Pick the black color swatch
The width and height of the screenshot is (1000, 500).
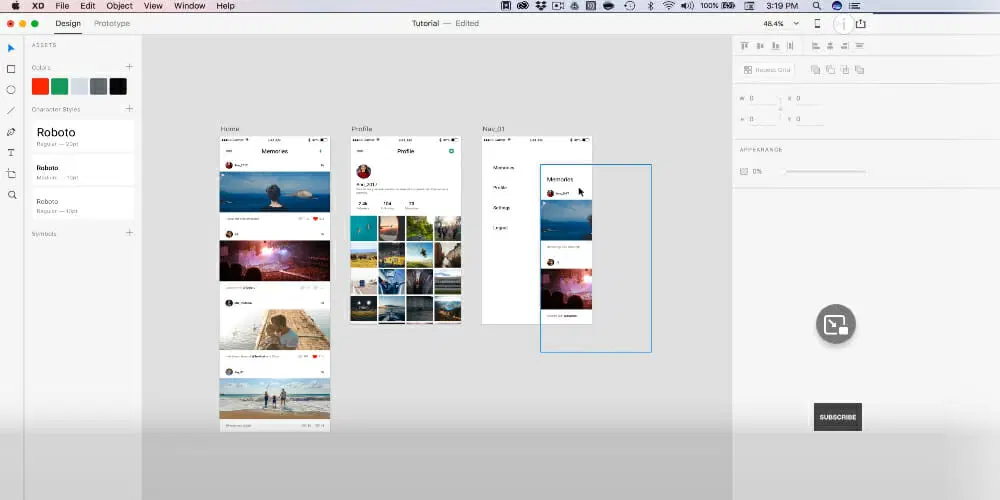point(118,87)
